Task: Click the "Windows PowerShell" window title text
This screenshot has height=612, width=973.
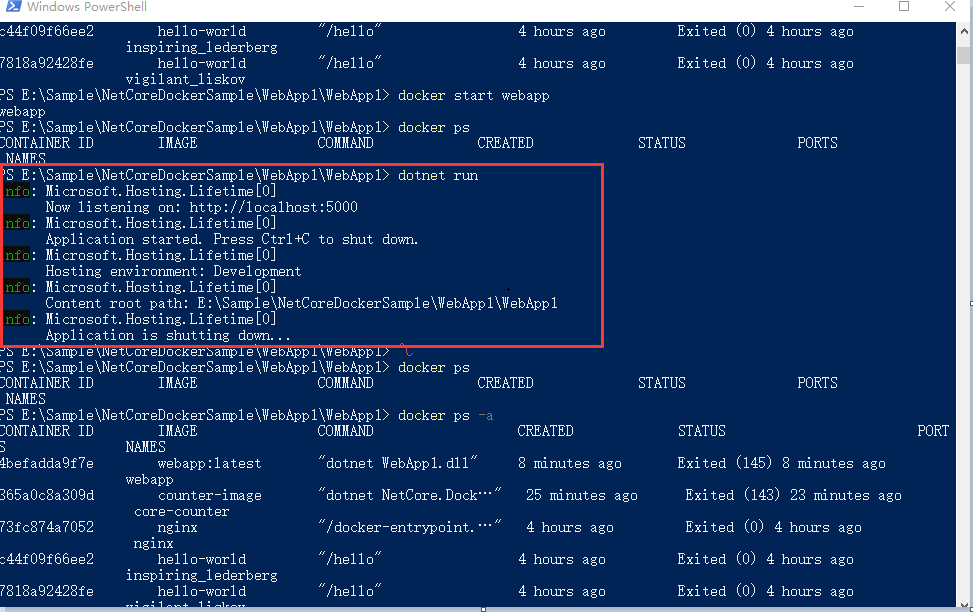Action: pos(86,7)
